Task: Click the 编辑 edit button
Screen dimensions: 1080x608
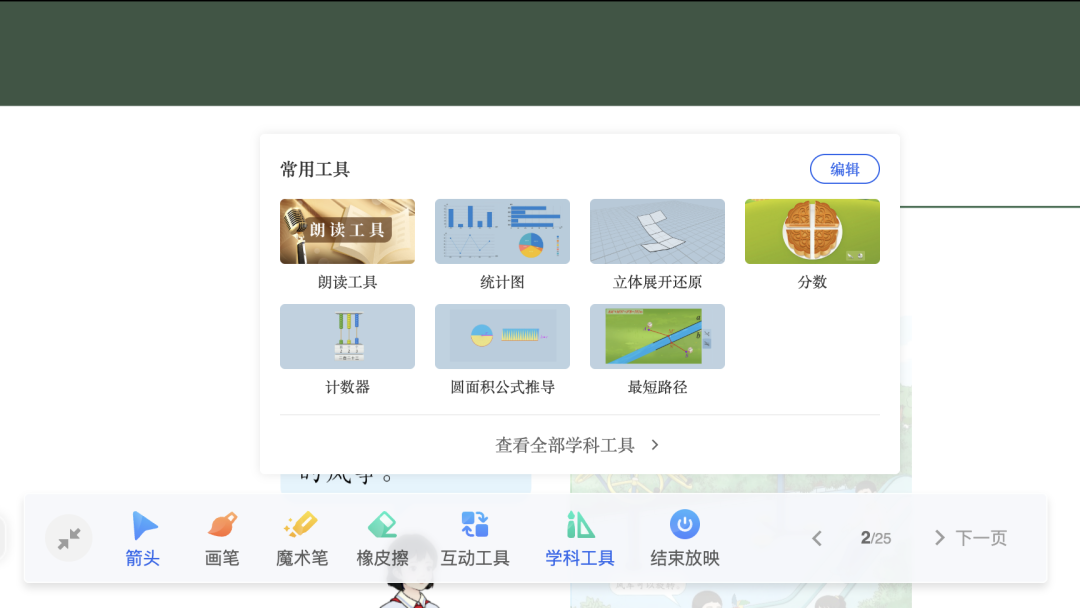Action: (x=844, y=169)
